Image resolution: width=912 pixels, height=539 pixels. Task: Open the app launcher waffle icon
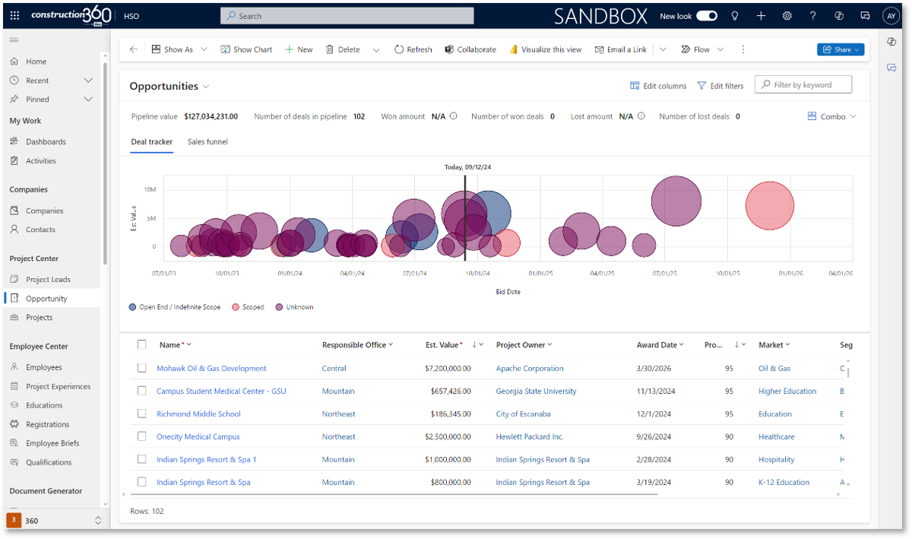pos(15,16)
